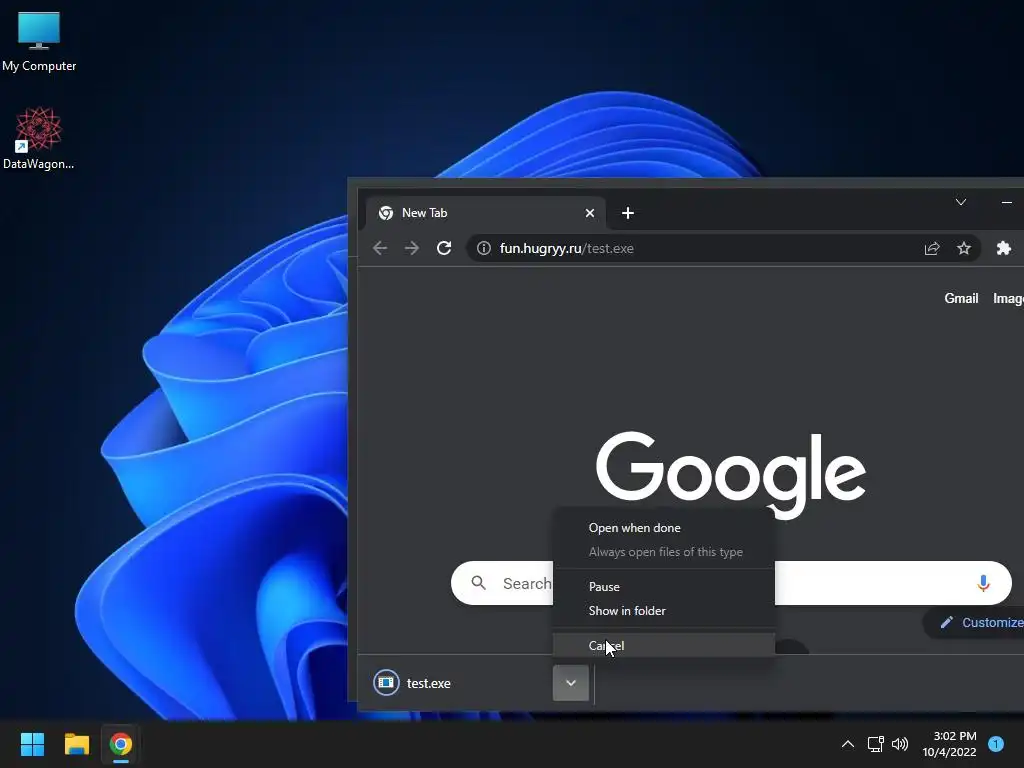Click the search magnifier icon

pos(479,583)
